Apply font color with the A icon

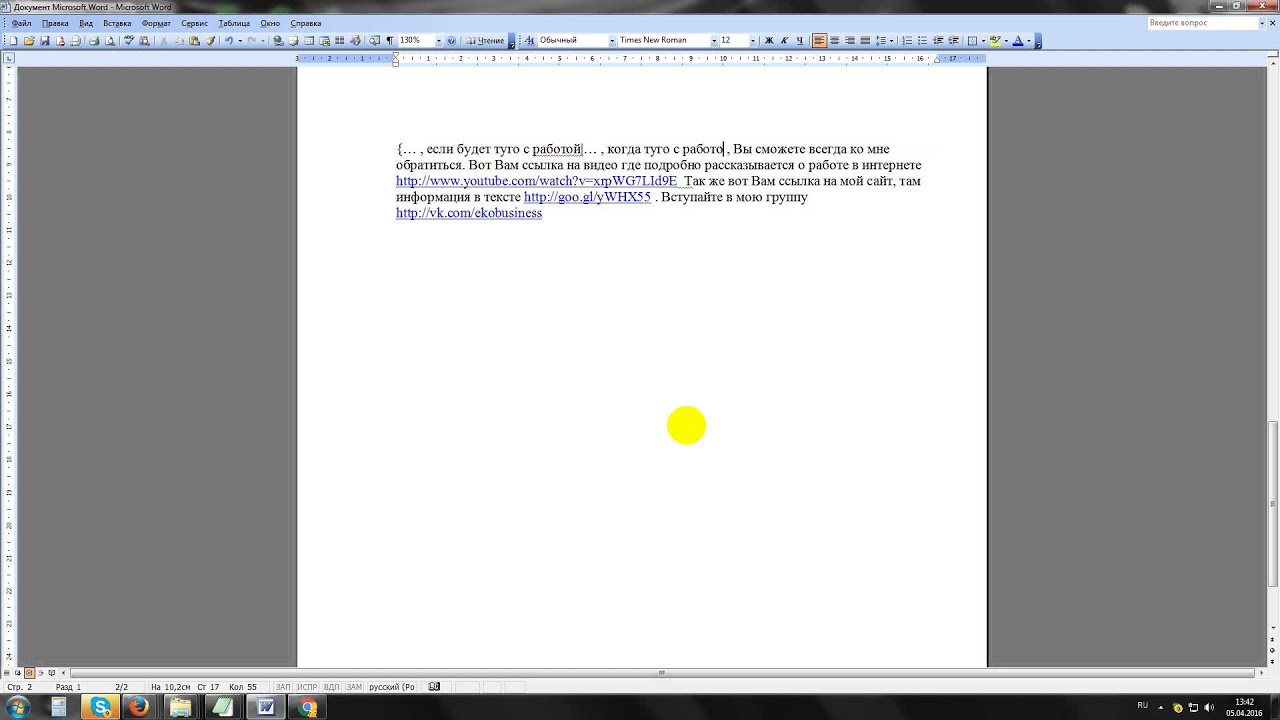1018,41
